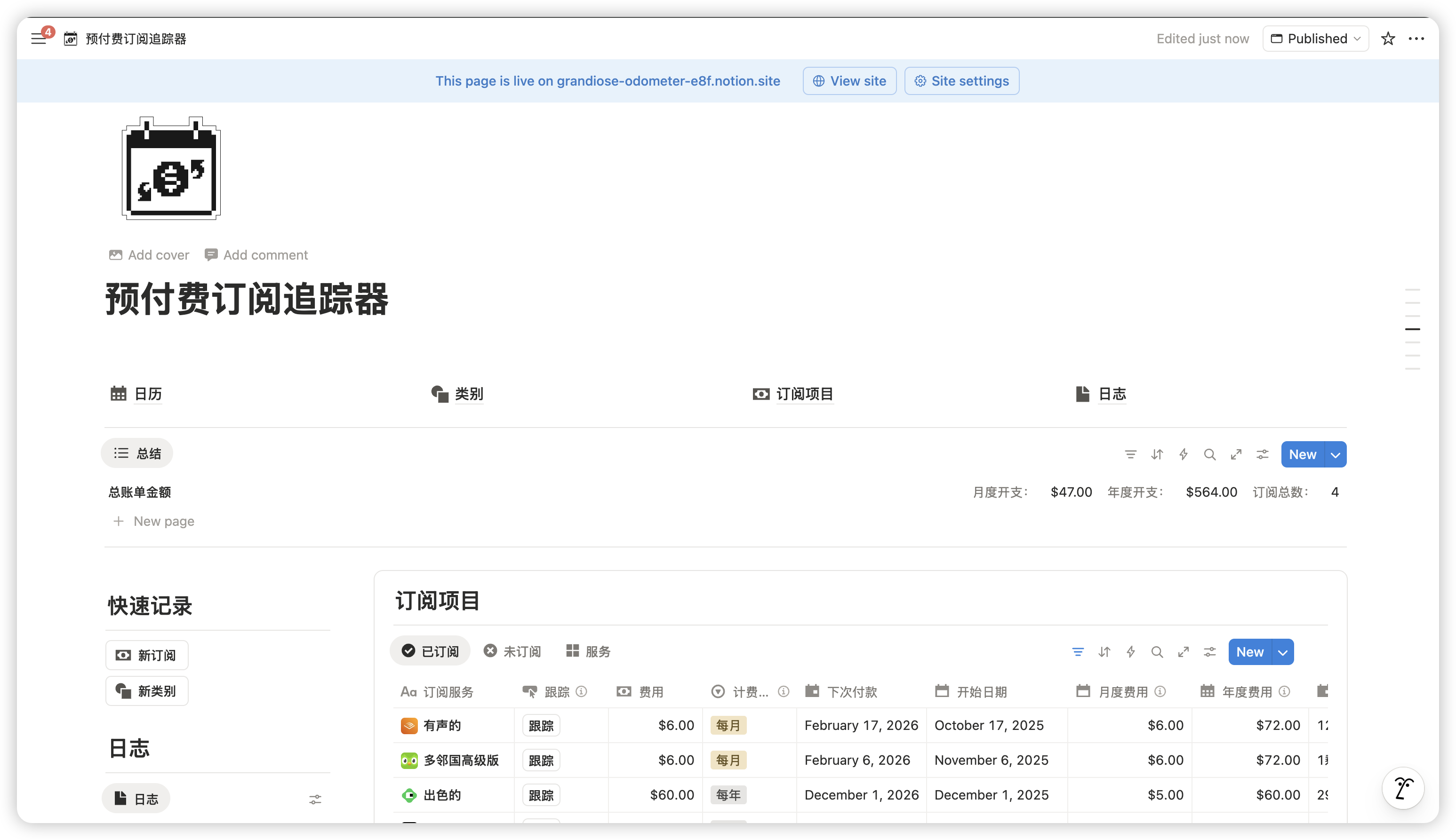Click the large calendar page icon
Screen dimensions: 1456x840
pos(171,168)
